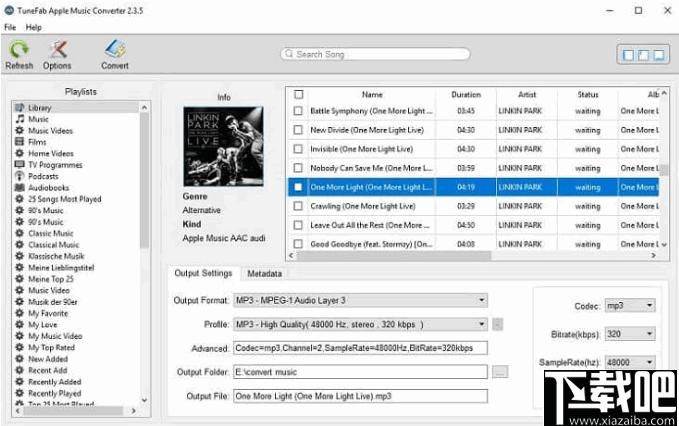Select the third layout view icon
This screenshot has width=679, height=426.
[659, 55]
